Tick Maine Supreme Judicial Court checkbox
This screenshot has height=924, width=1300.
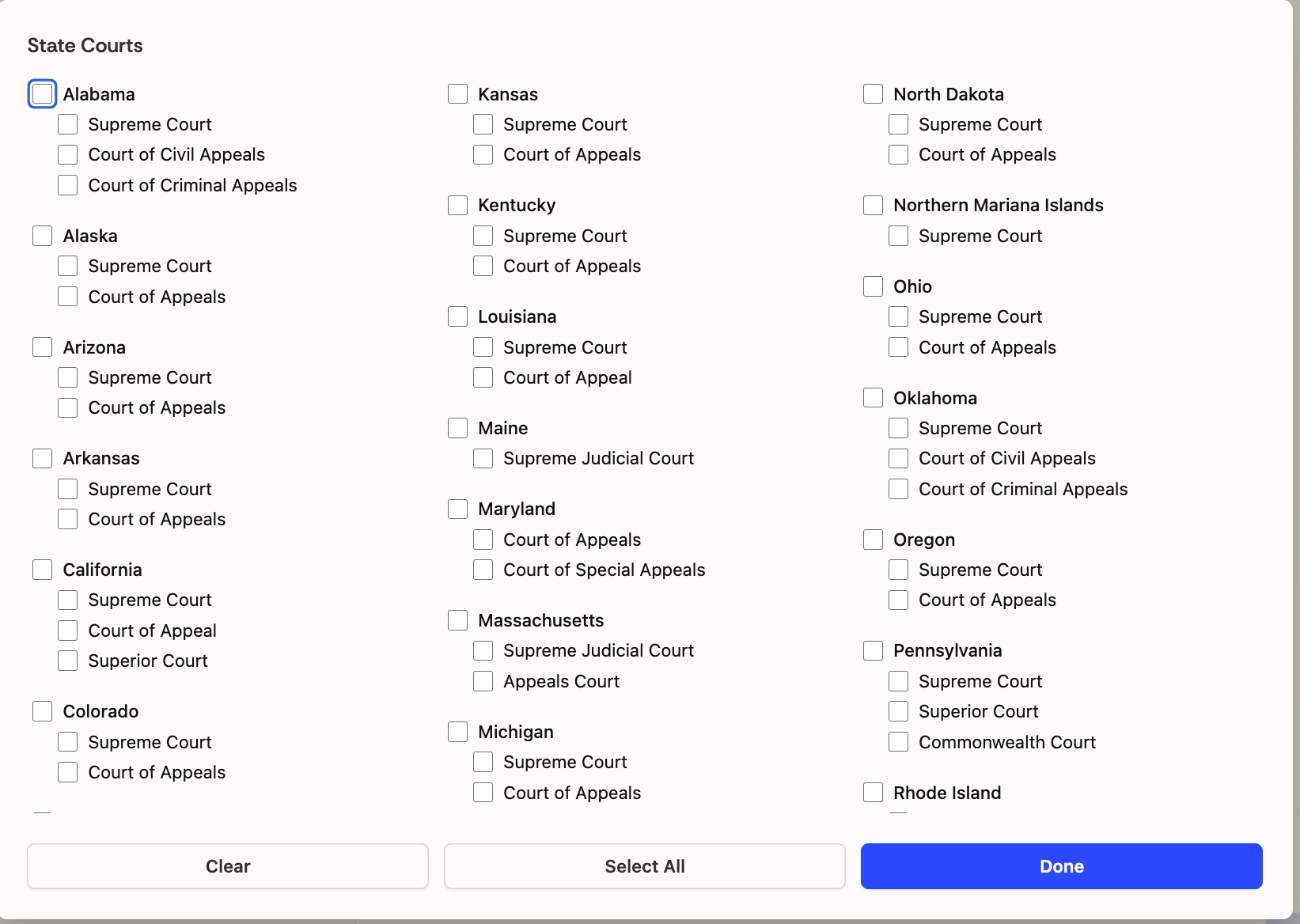coord(483,458)
